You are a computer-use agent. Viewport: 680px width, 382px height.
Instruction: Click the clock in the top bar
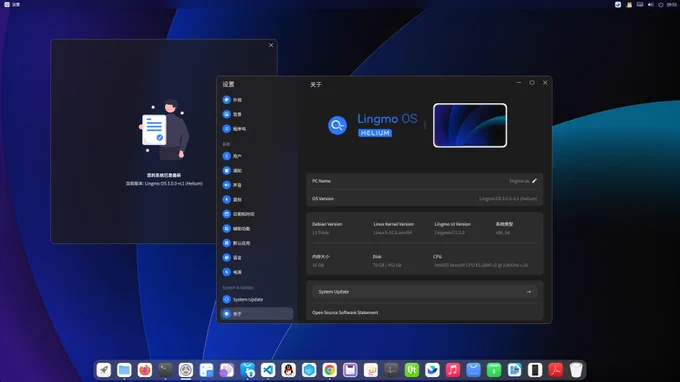pyautogui.click(x=672, y=4)
